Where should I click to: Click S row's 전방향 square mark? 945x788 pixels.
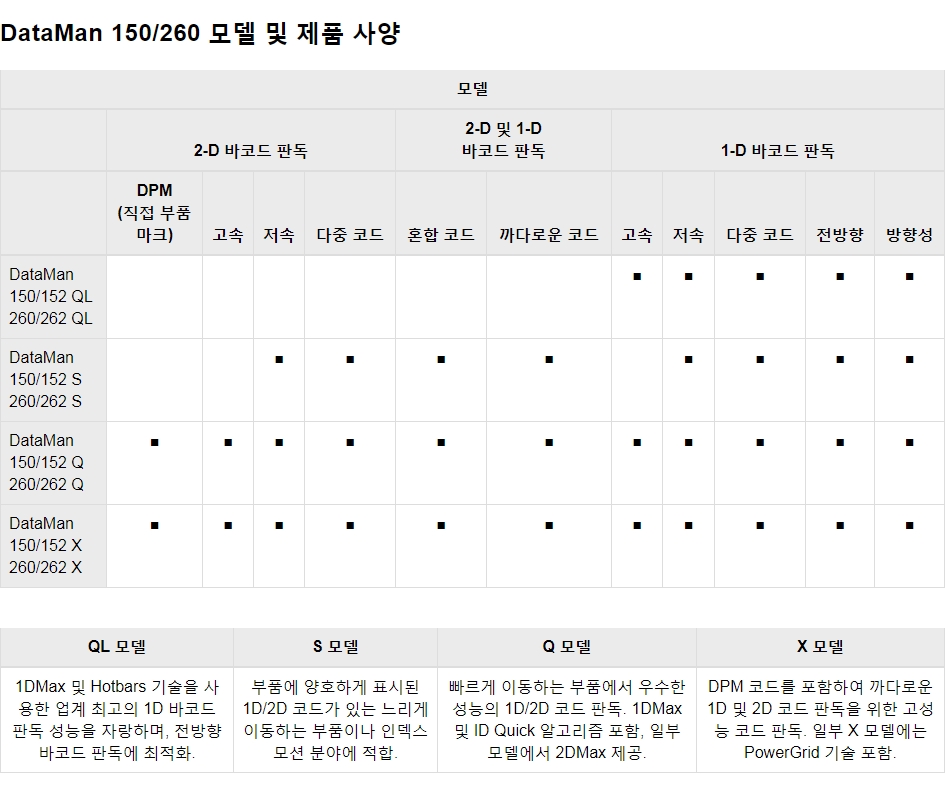(840, 360)
